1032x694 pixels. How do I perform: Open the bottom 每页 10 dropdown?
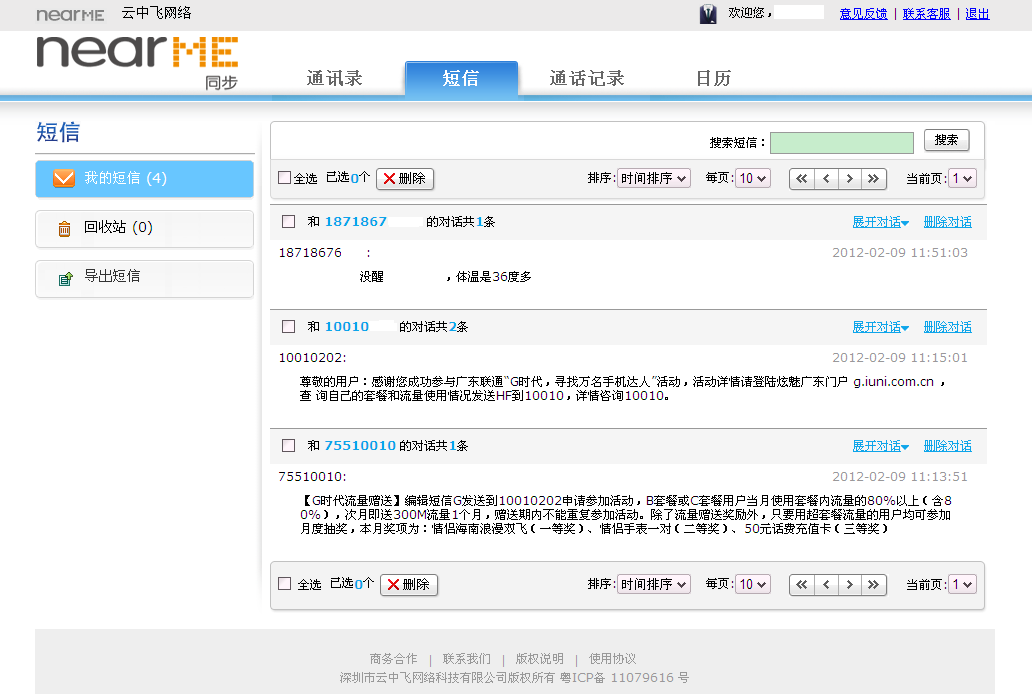[753, 584]
